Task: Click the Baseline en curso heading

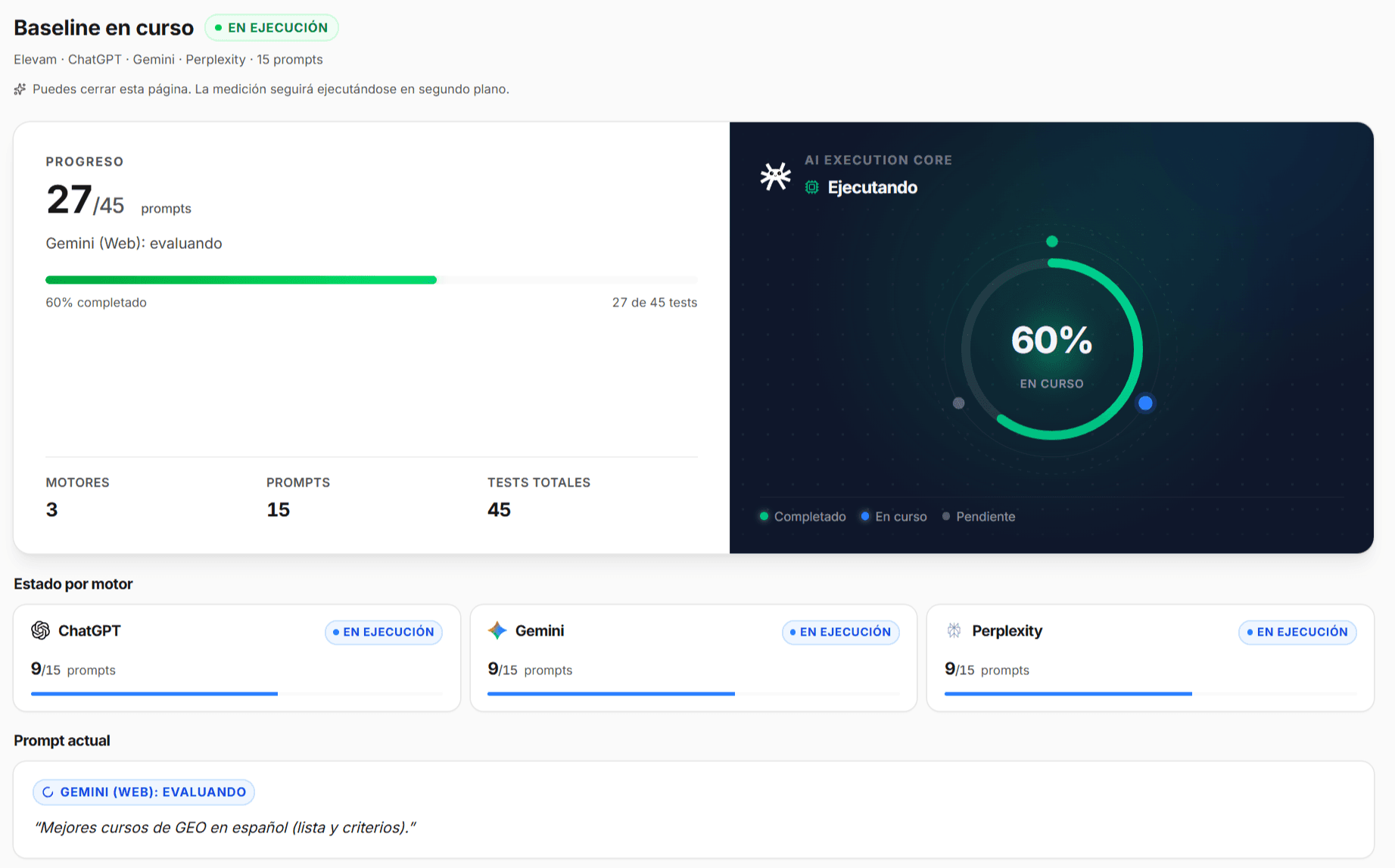Action: click(x=104, y=28)
